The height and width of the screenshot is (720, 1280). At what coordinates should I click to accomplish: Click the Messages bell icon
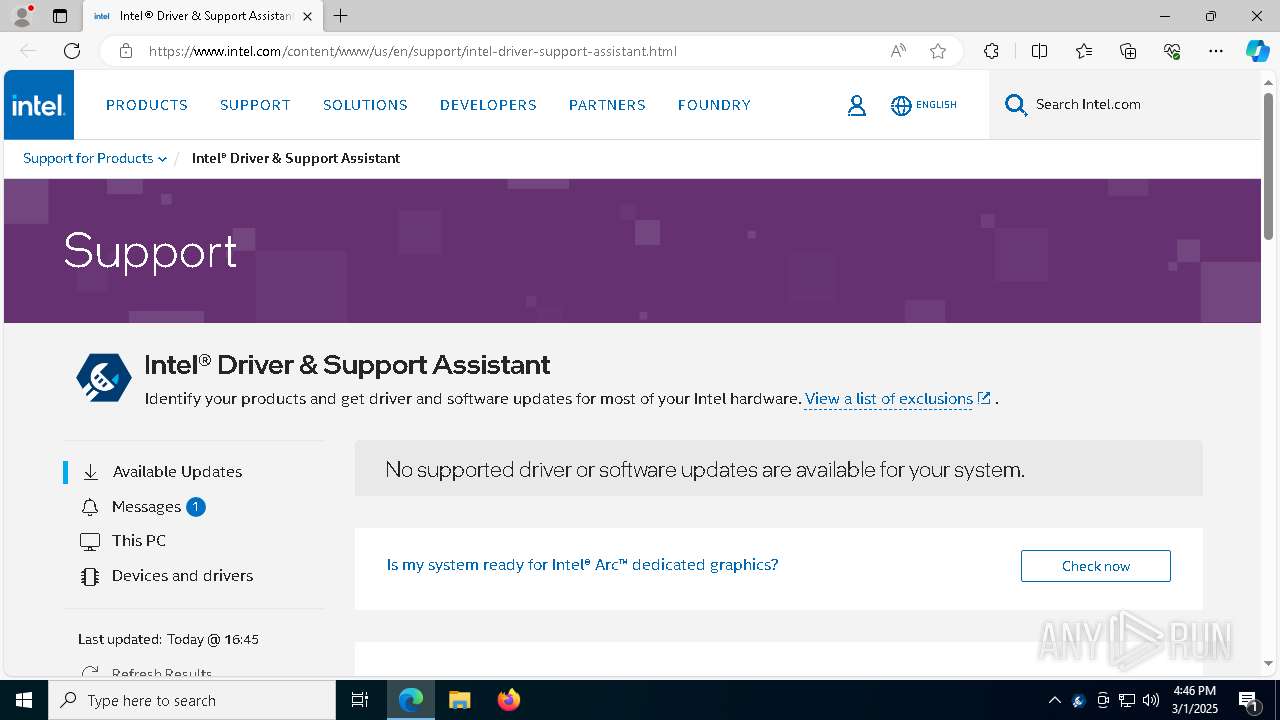point(90,507)
